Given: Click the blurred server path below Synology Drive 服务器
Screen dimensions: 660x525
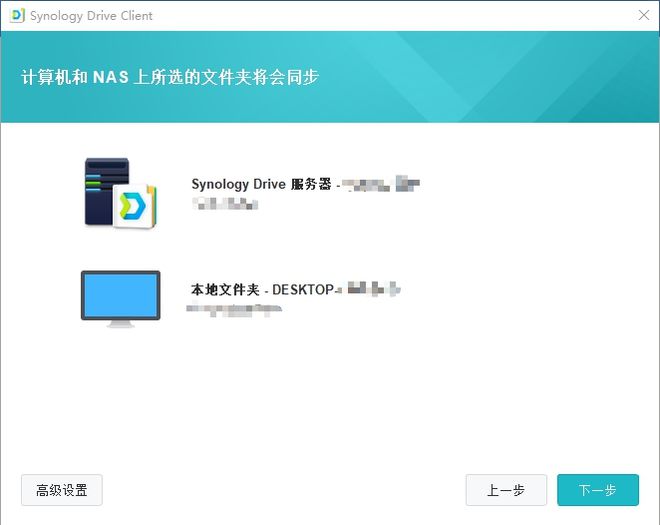Looking at the screenshot, I should tap(225, 204).
